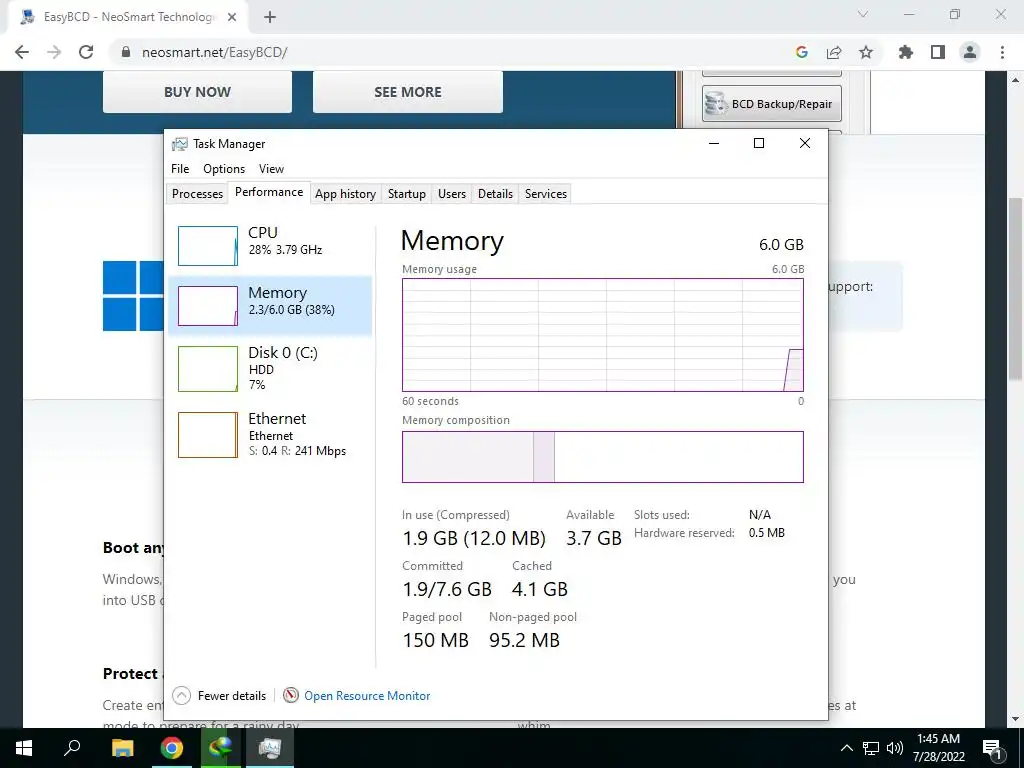Click the EasyBCD tab favicon

click(x=27, y=17)
